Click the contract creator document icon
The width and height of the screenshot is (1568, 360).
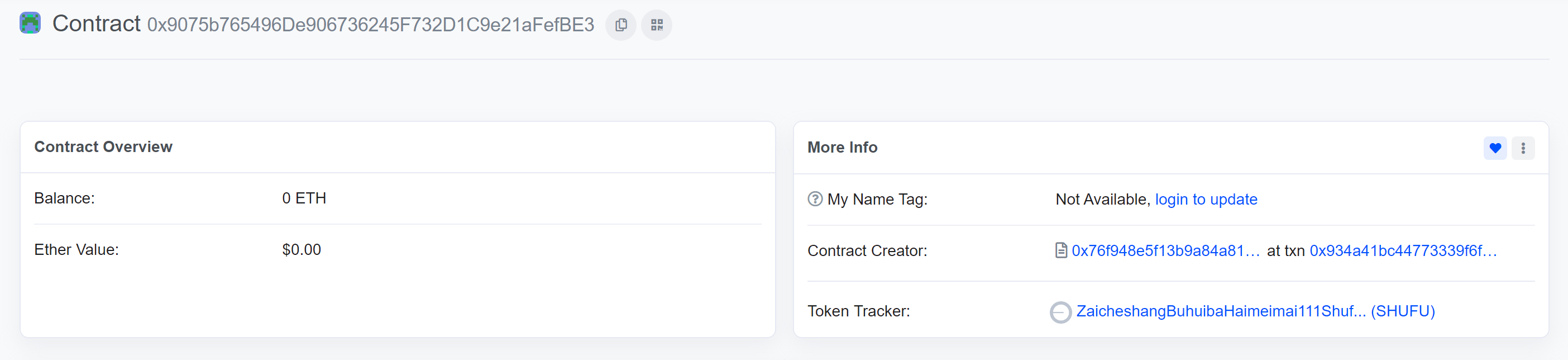[1060, 250]
